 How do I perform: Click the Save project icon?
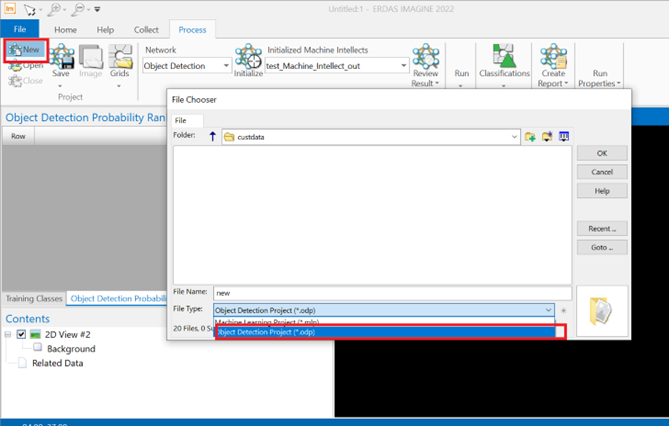point(61,62)
